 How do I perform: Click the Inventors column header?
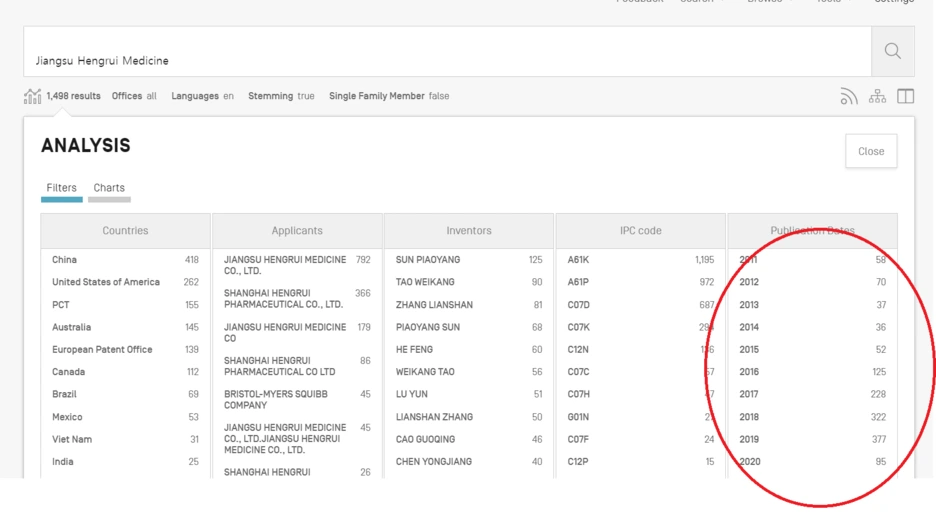click(469, 231)
